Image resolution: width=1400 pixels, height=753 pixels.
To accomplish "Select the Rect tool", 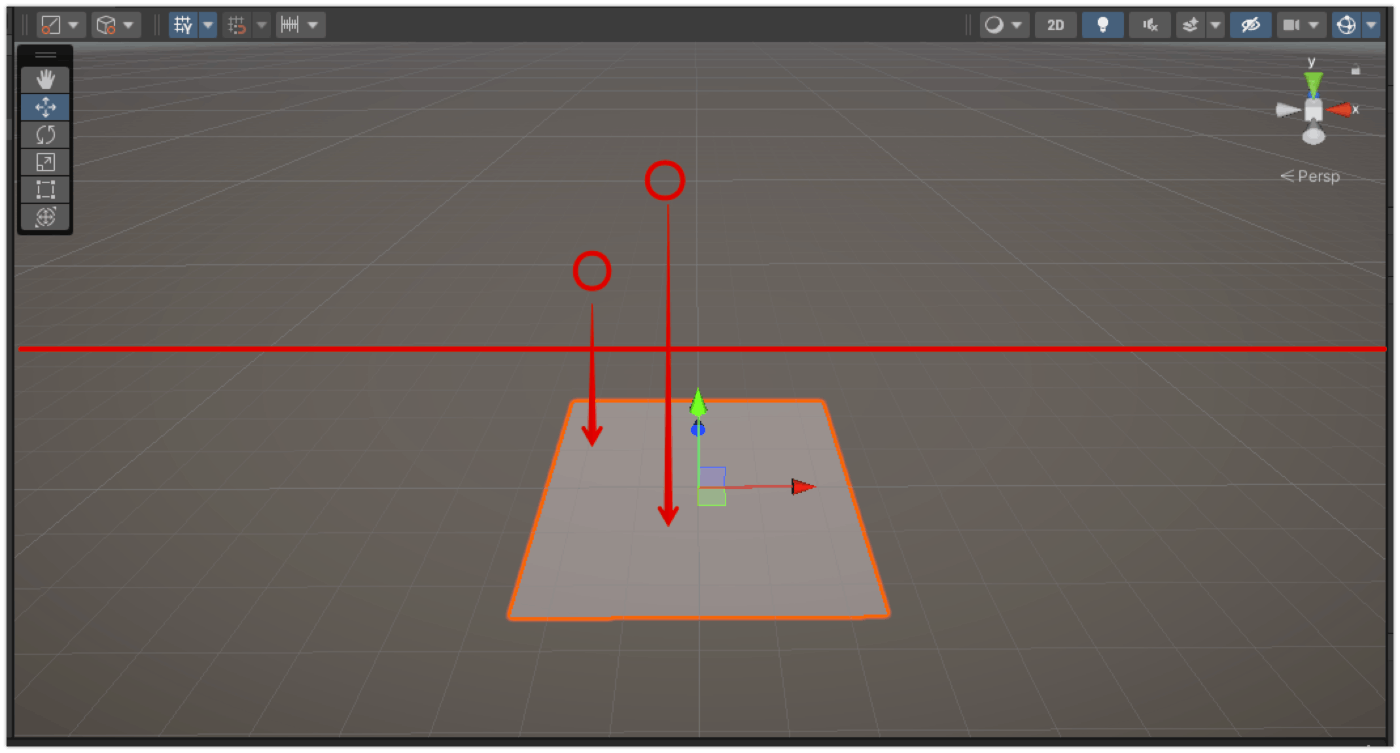I will point(45,189).
